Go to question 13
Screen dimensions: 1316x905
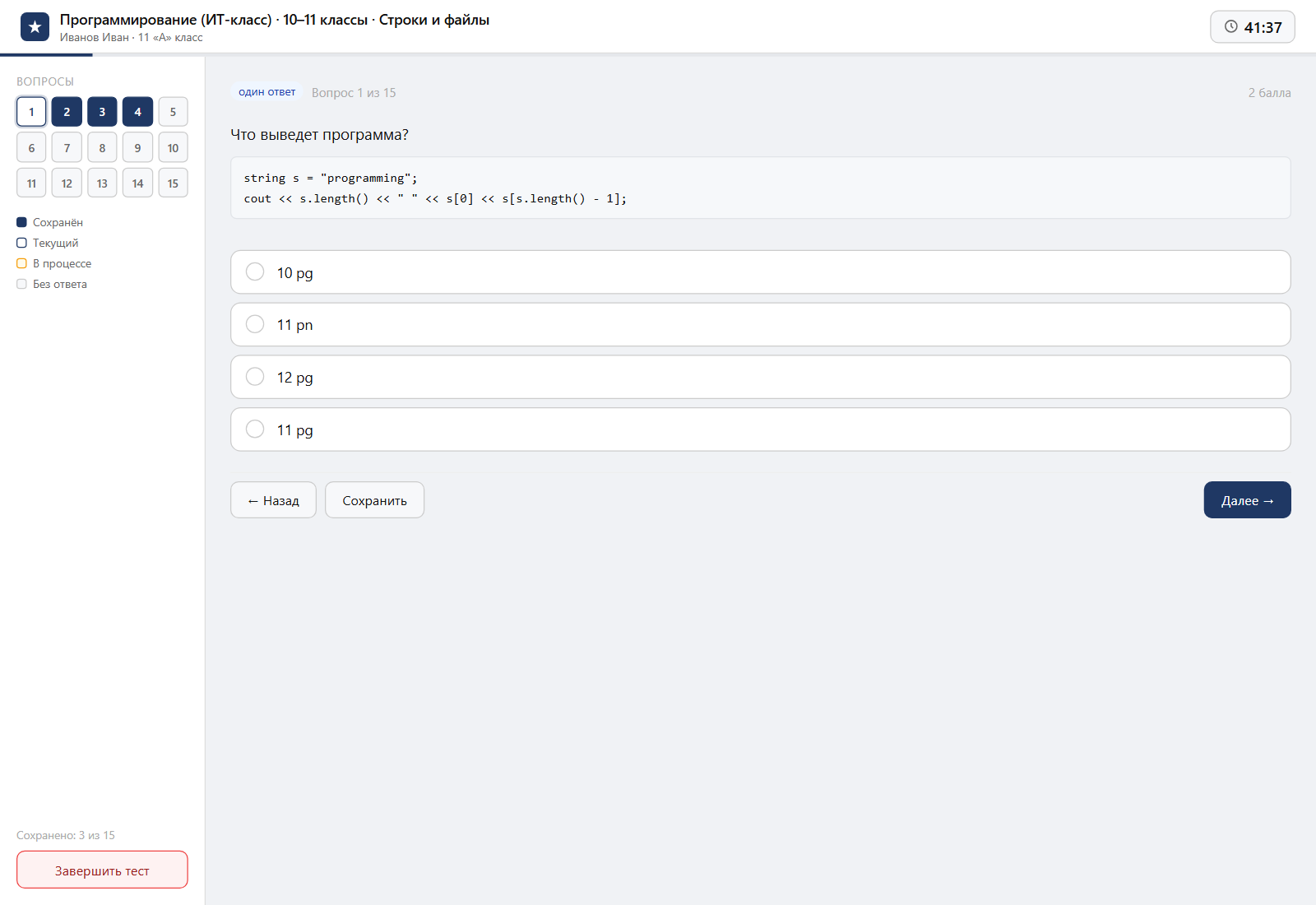click(x=102, y=183)
